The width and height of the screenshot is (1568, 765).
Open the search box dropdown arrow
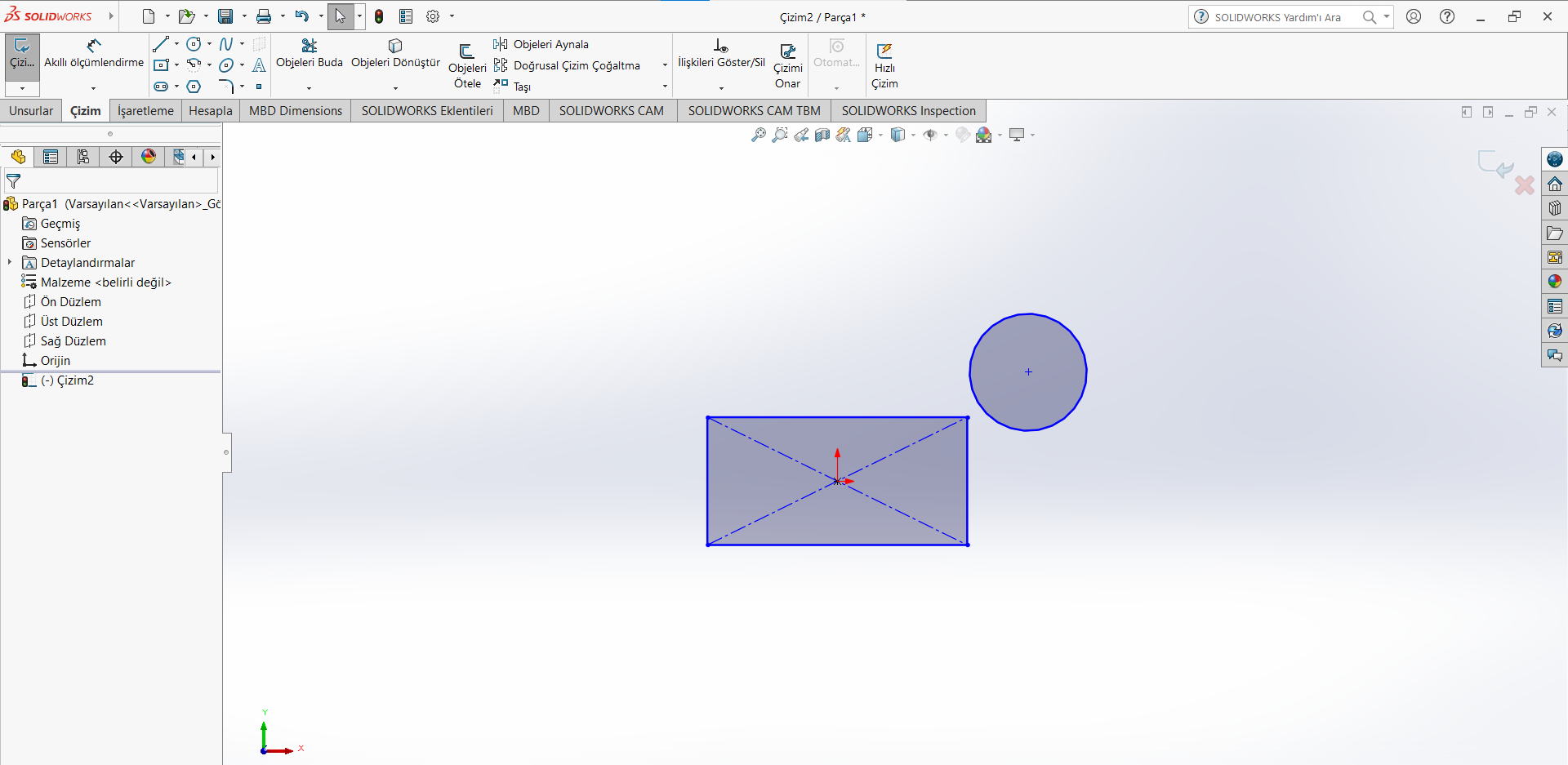point(1387,16)
